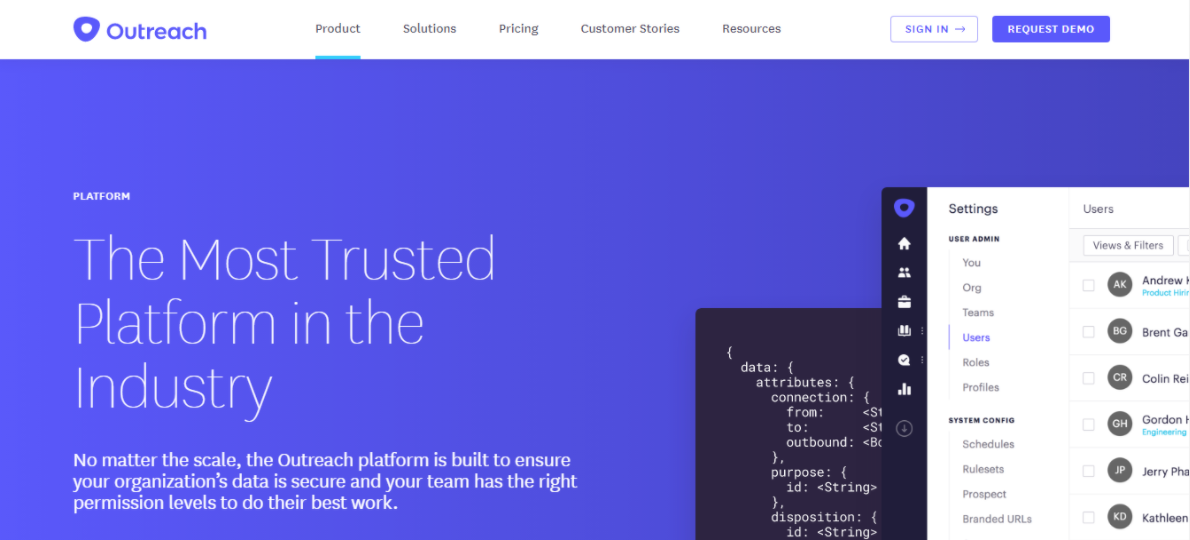1190x540 pixels.
Task: Select the People icon in the app sidebar
Action: (x=904, y=272)
